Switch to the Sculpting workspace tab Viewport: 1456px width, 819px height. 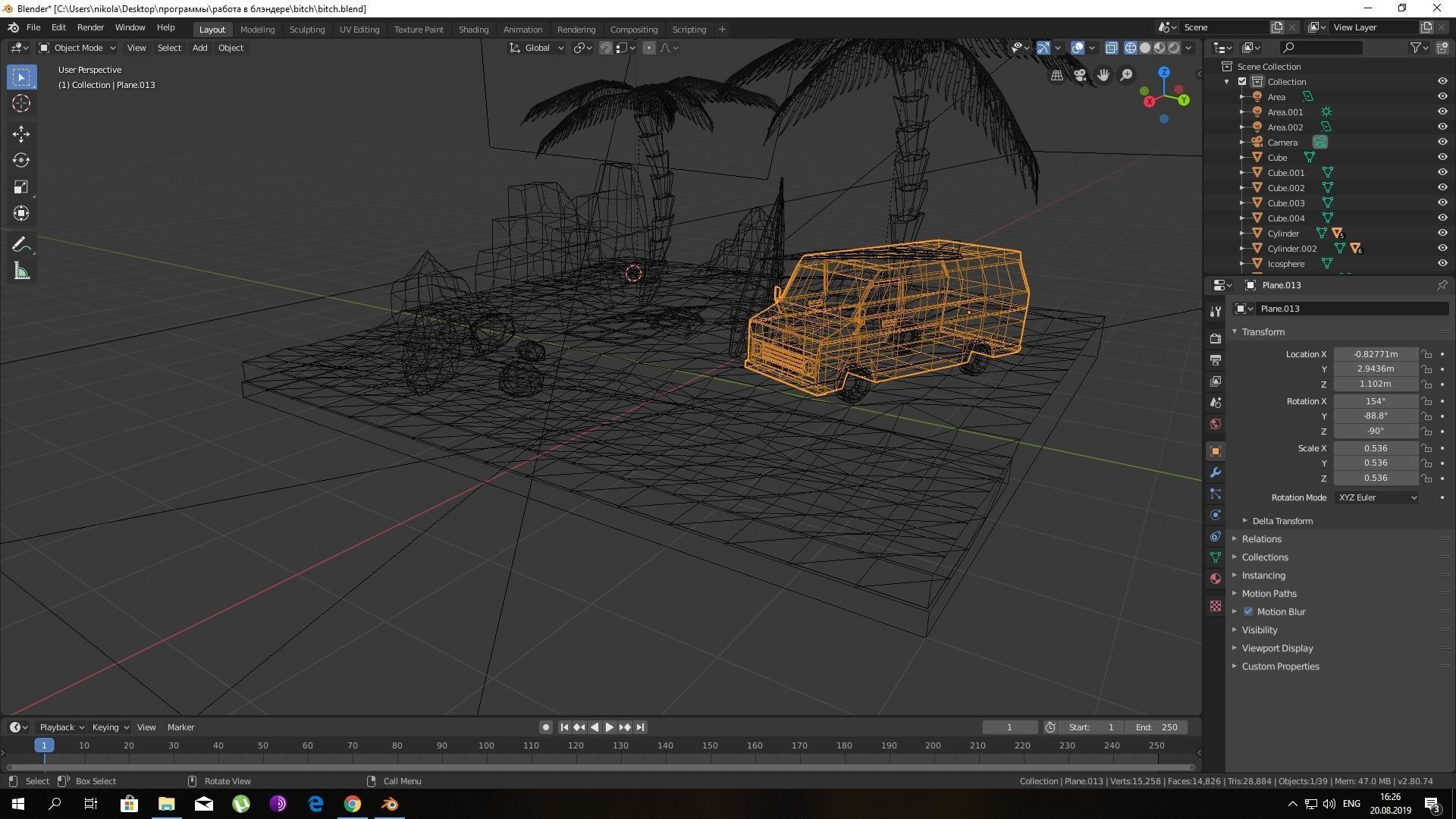pos(307,30)
